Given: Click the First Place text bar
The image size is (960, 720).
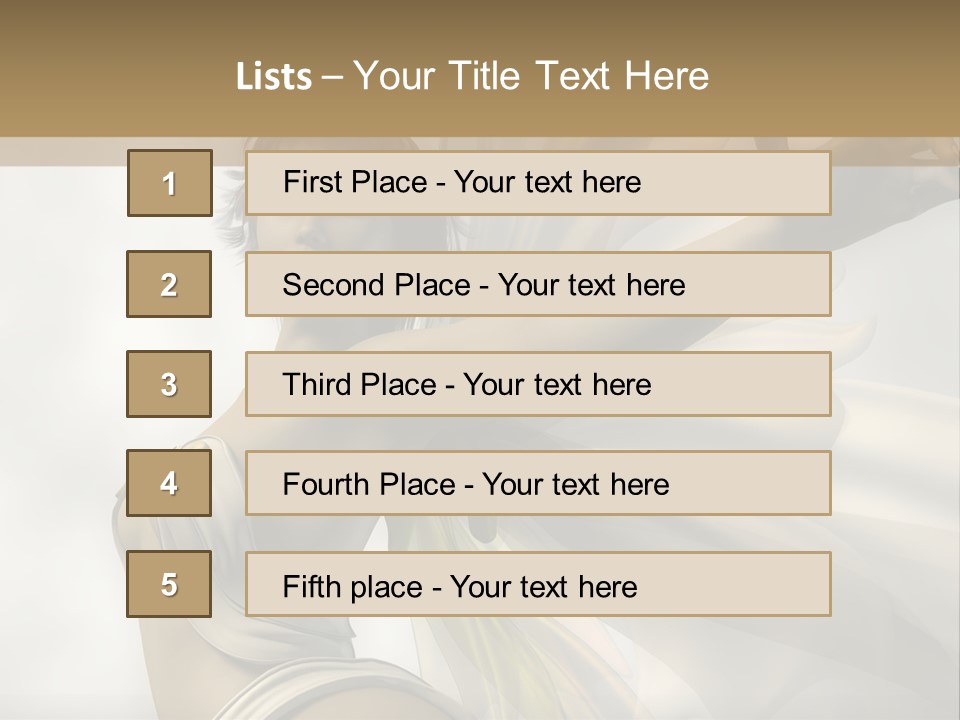Looking at the screenshot, I should point(538,183).
